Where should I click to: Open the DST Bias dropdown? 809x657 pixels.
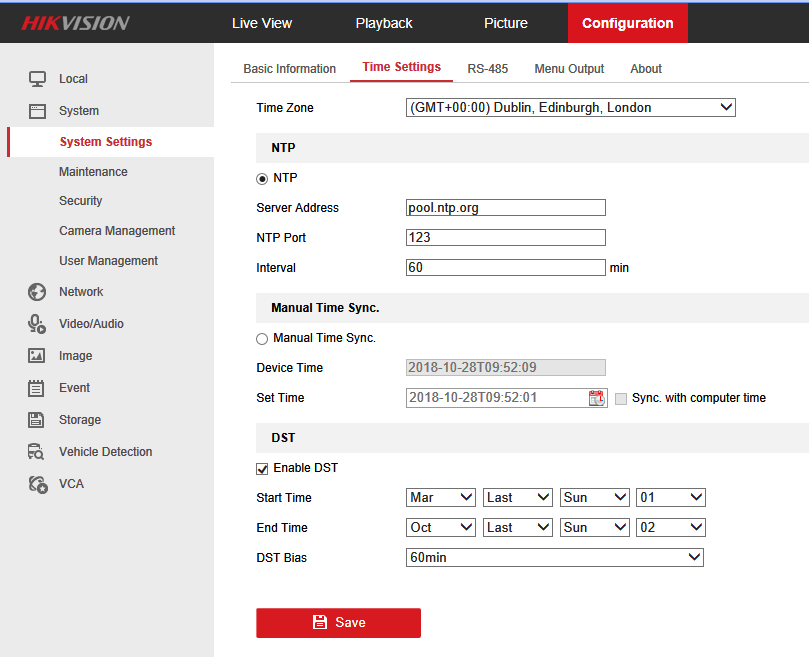click(555, 558)
